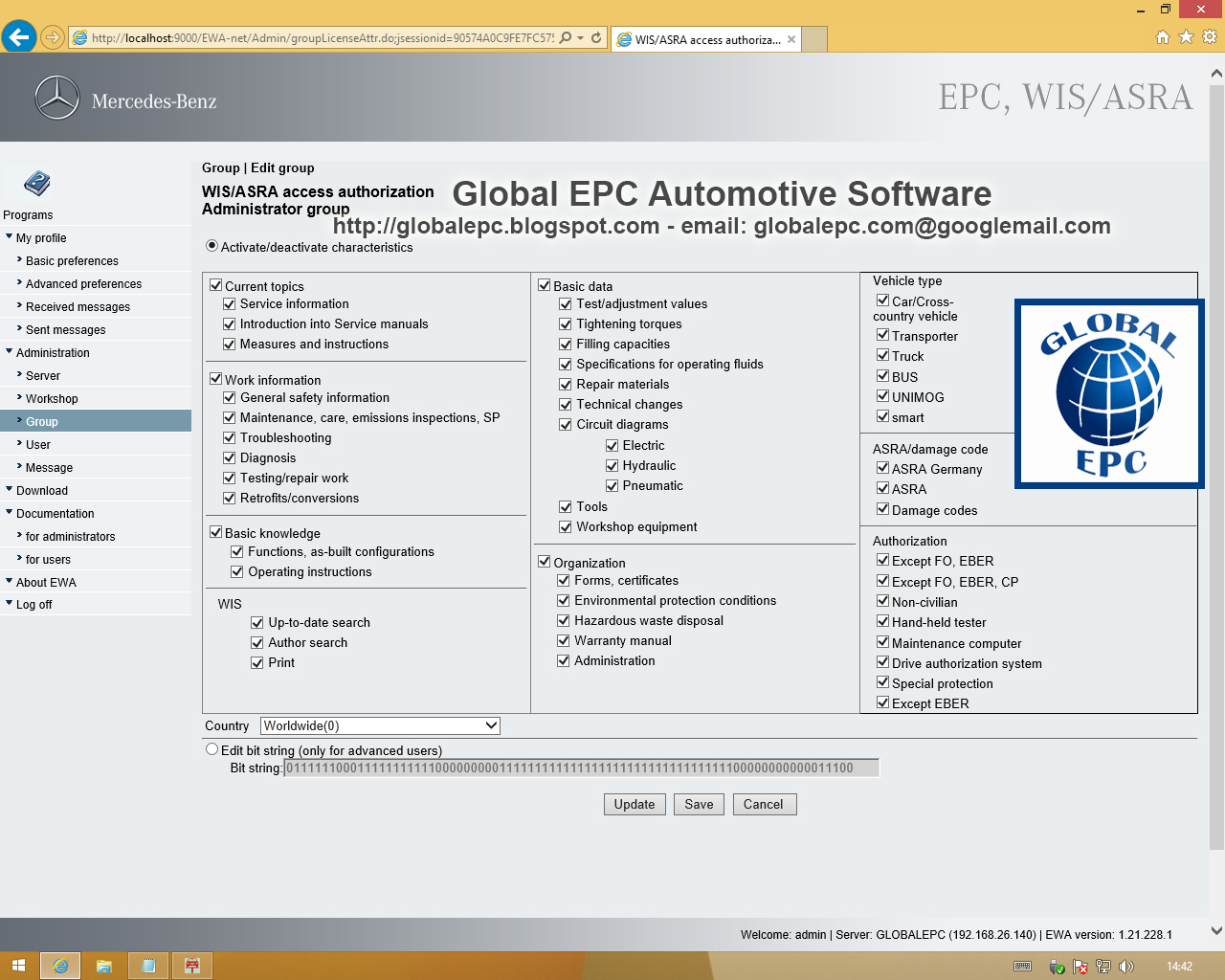1225x980 pixels.
Task: Open the Workshop administration page
Action: [x=52, y=399]
